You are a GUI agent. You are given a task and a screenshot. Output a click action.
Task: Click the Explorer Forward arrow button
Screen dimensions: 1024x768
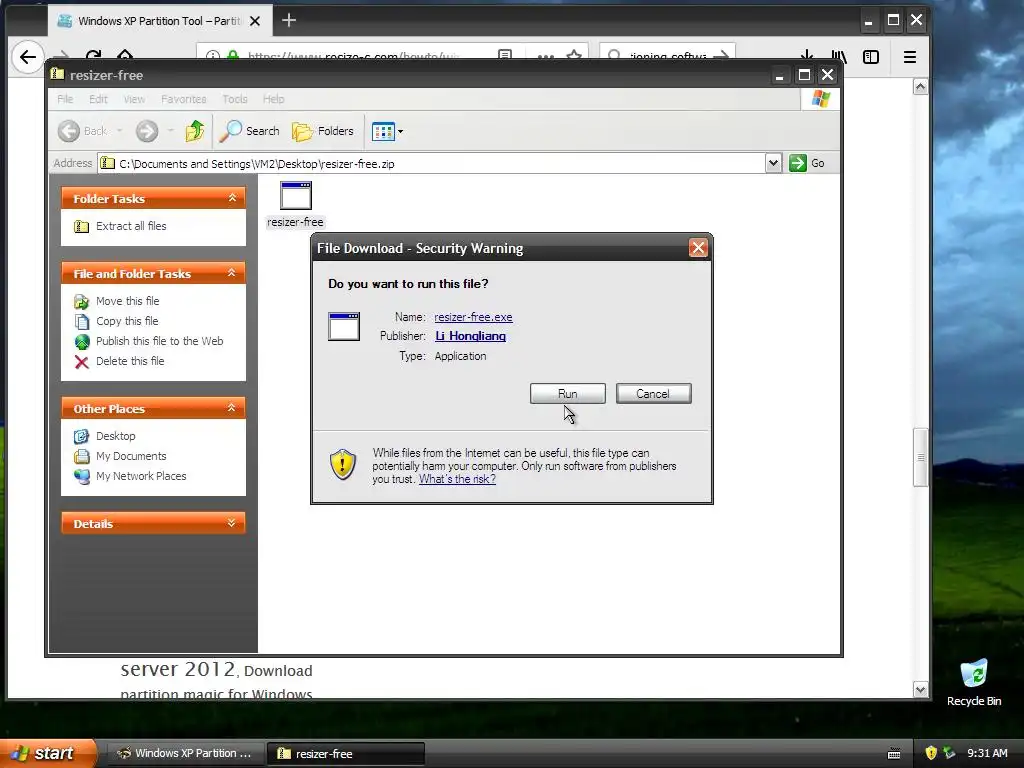point(147,131)
